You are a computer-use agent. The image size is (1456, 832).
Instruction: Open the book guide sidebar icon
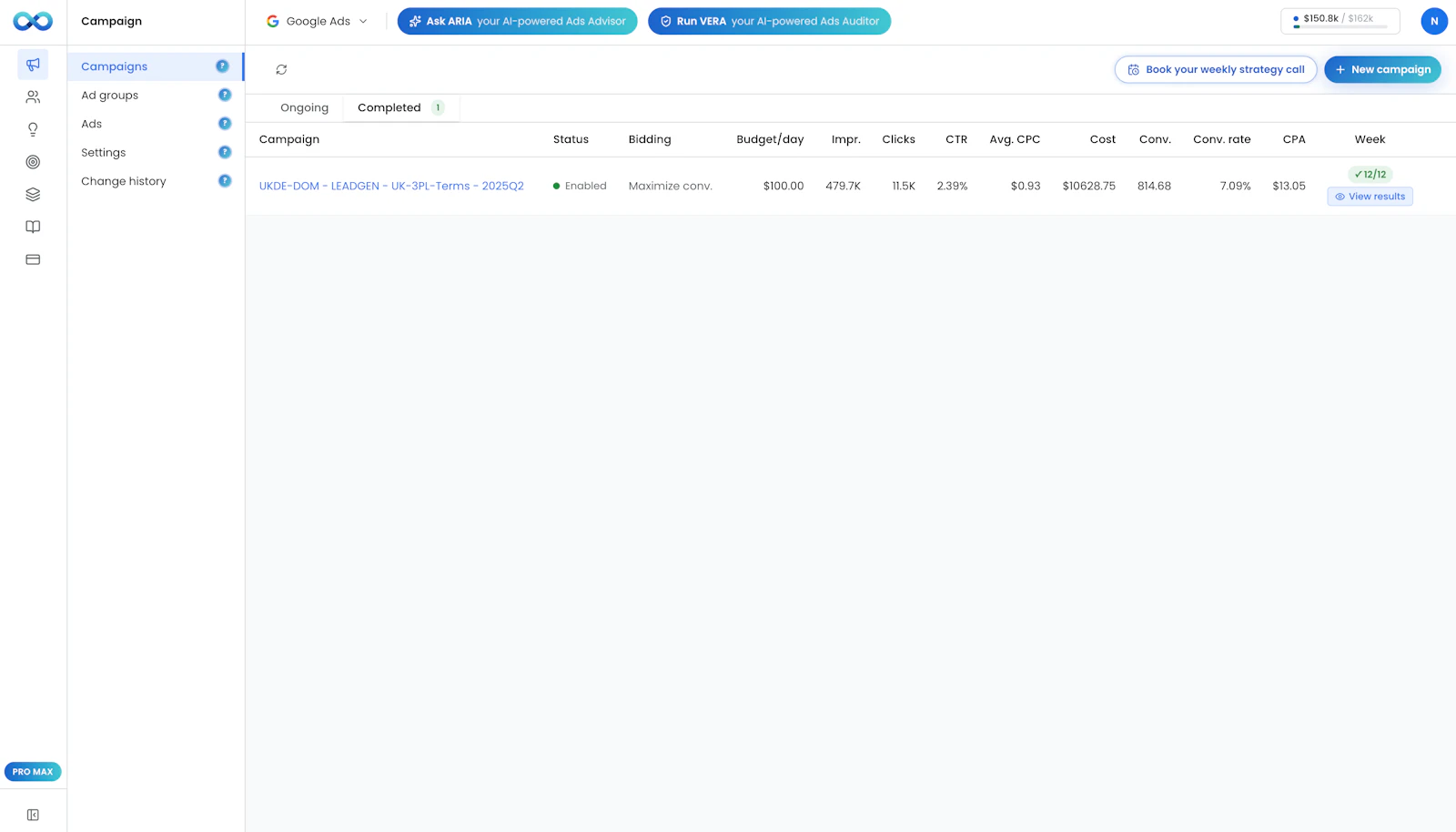[33, 227]
